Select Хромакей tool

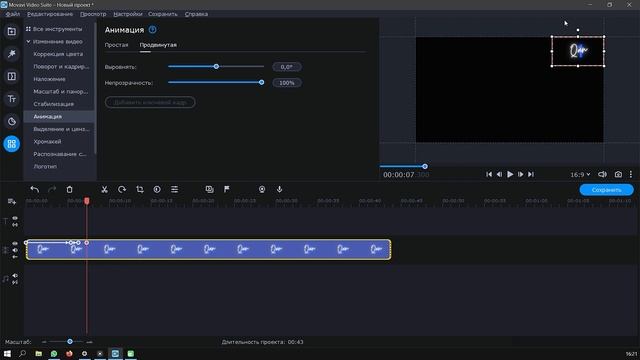47,142
